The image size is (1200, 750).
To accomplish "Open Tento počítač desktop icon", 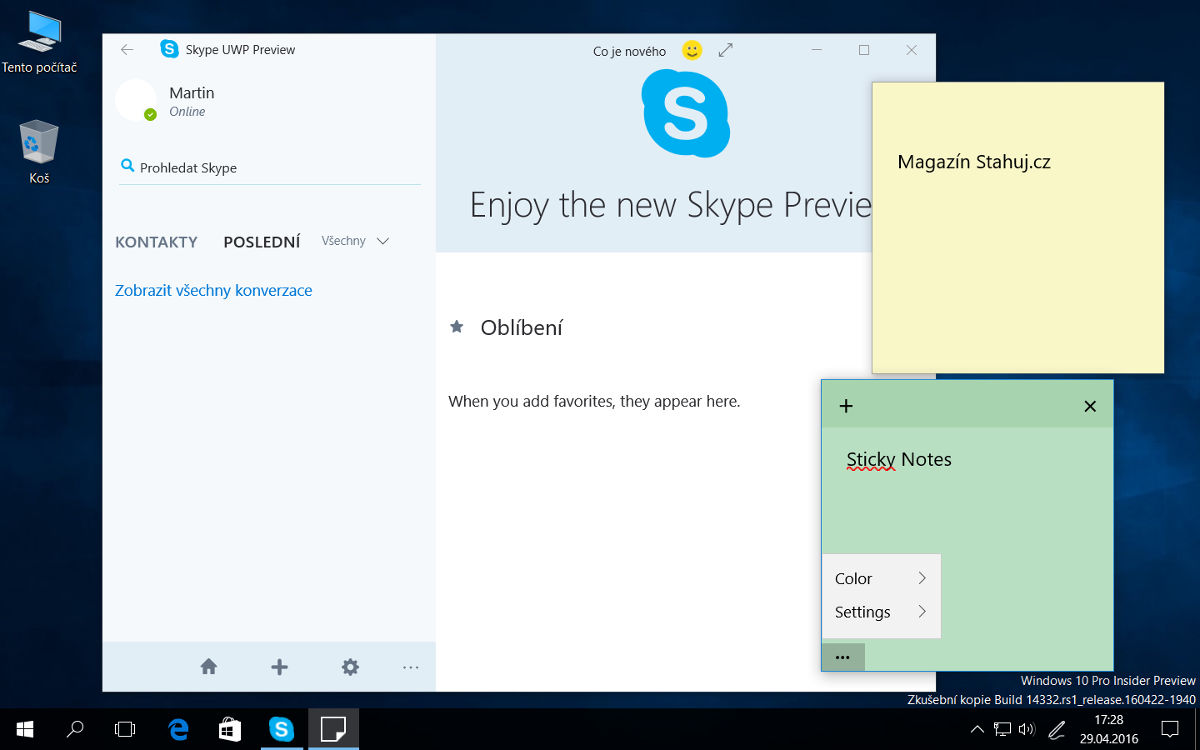I will point(40,42).
